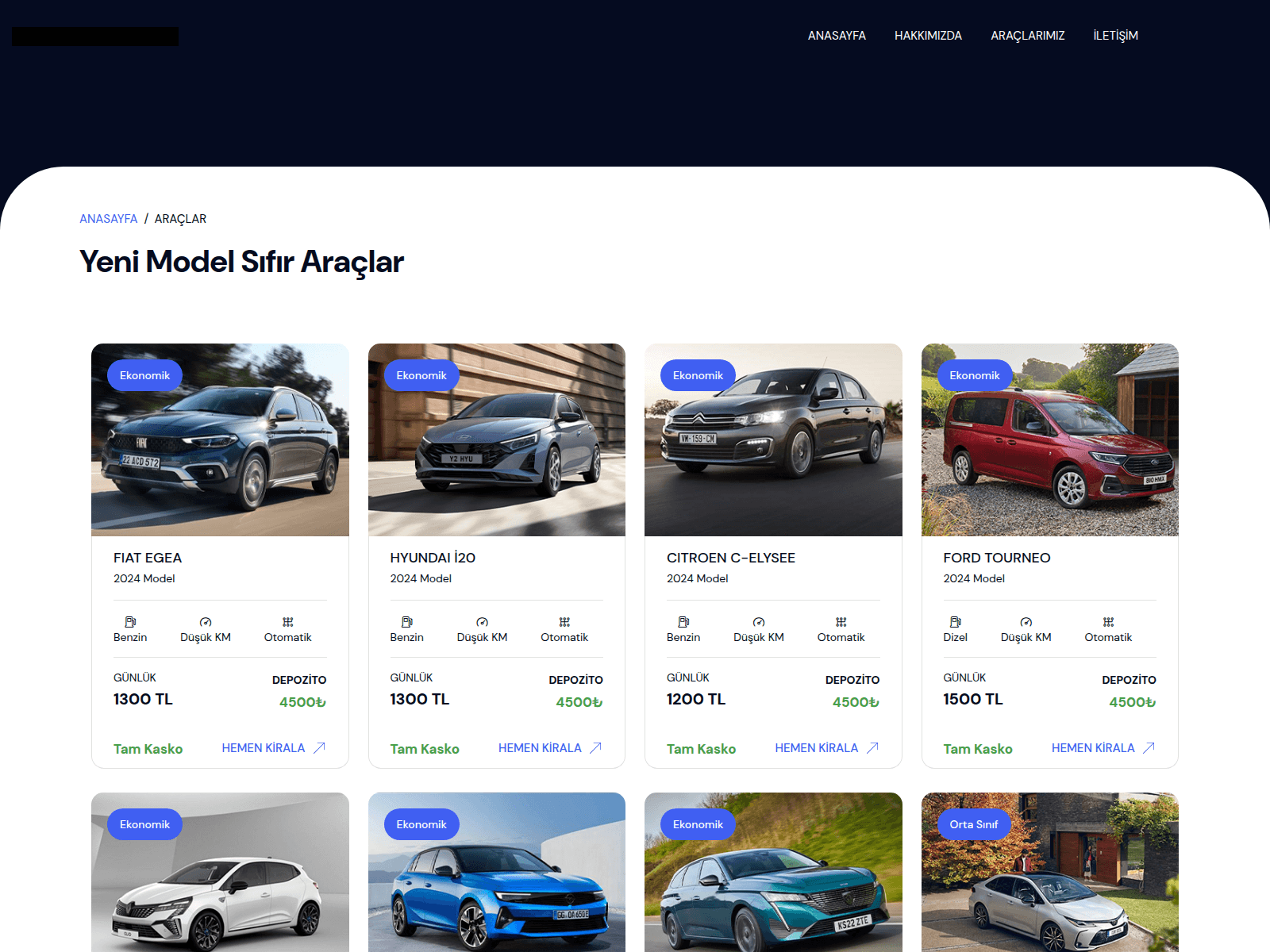
Task: Follow the ANASAYFA breadcrumb link
Action: (108, 219)
